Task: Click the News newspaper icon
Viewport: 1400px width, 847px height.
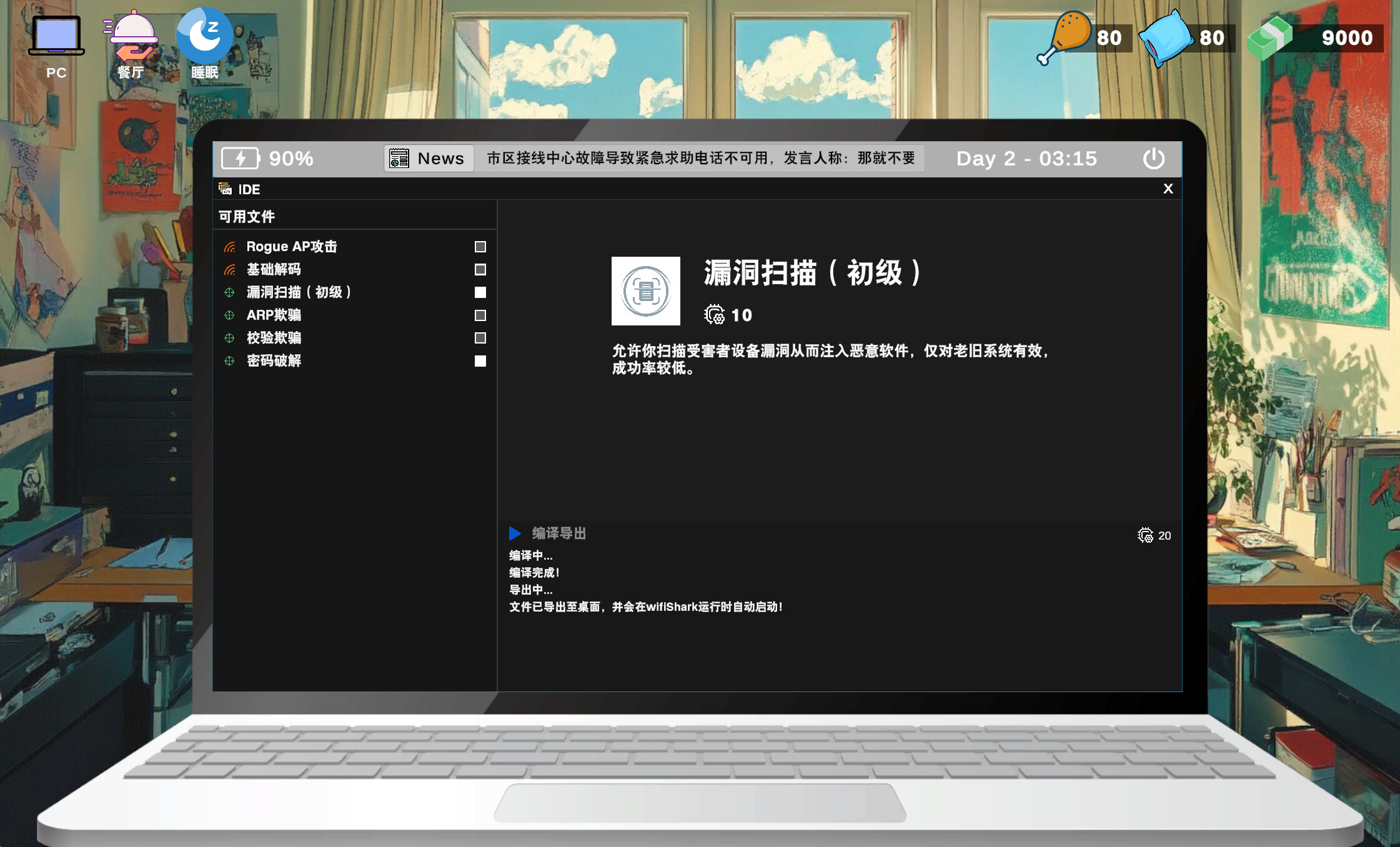Action: coord(398,158)
